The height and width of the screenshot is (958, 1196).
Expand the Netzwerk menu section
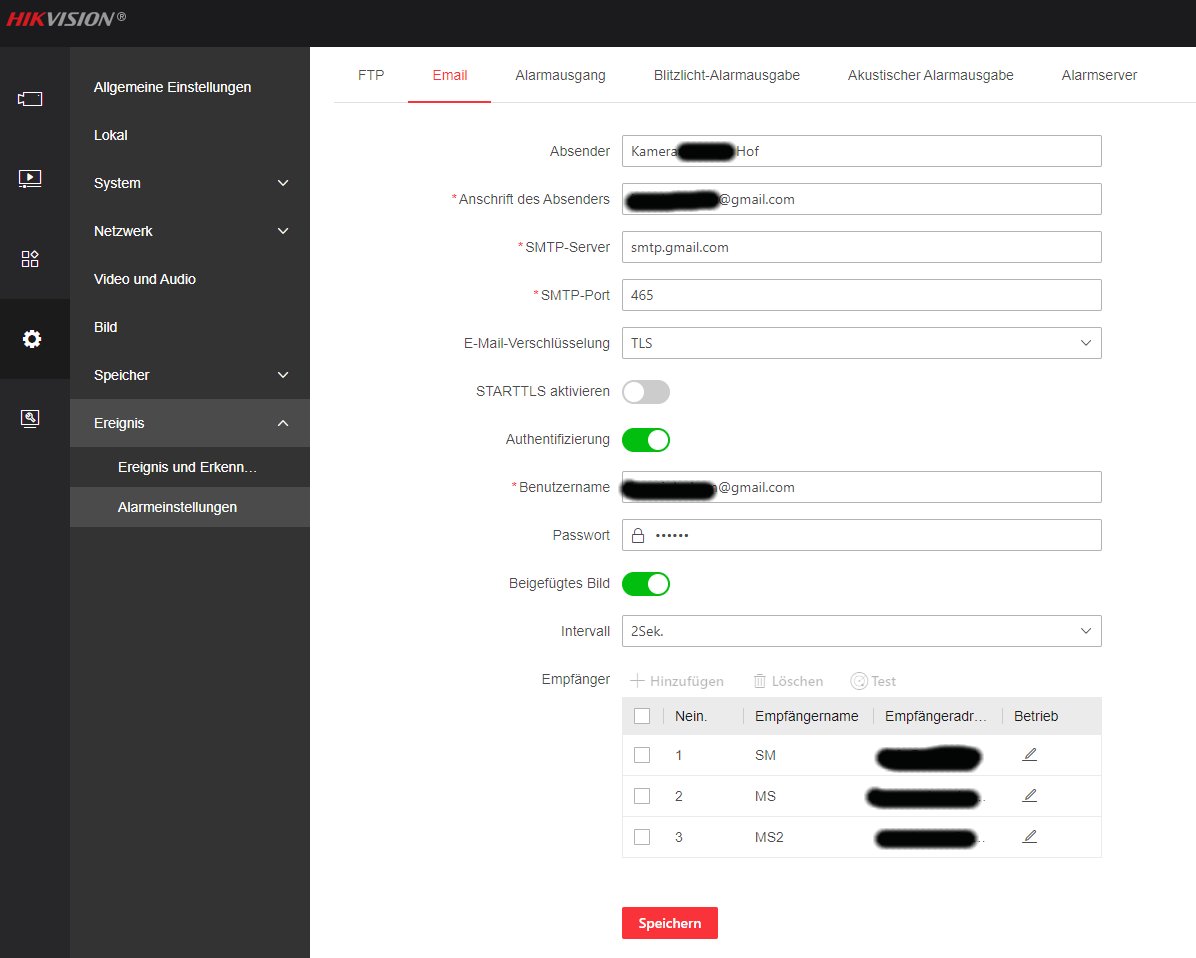click(x=190, y=231)
